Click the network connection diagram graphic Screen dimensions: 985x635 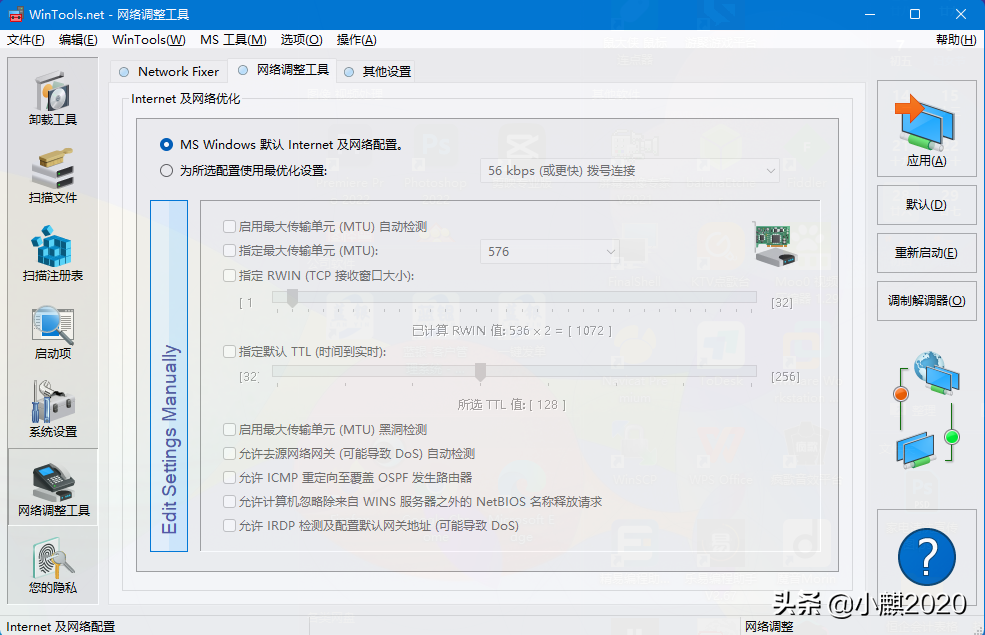[x=927, y=410]
